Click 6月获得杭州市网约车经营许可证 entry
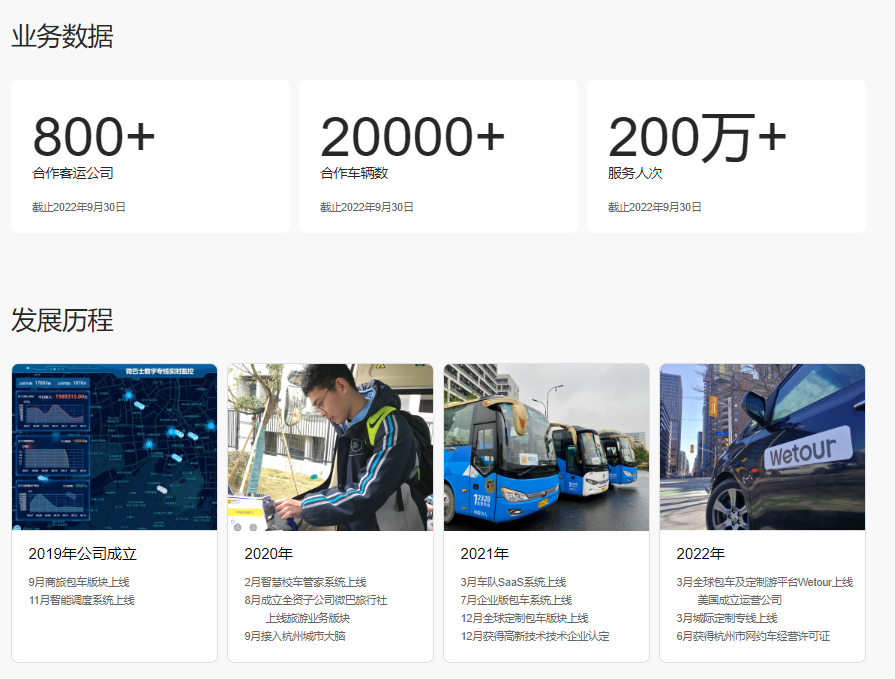895x679 pixels. point(753,636)
